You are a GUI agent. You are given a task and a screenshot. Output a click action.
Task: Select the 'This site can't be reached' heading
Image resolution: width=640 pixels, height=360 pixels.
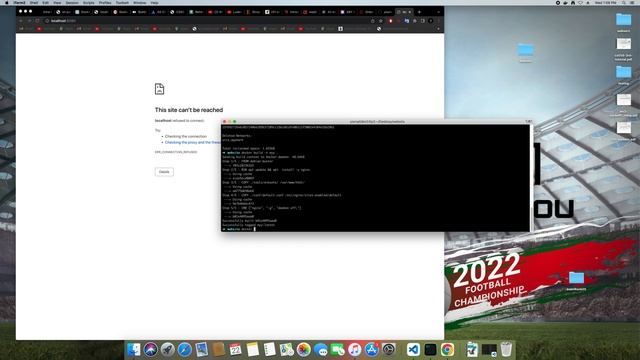[x=189, y=110]
